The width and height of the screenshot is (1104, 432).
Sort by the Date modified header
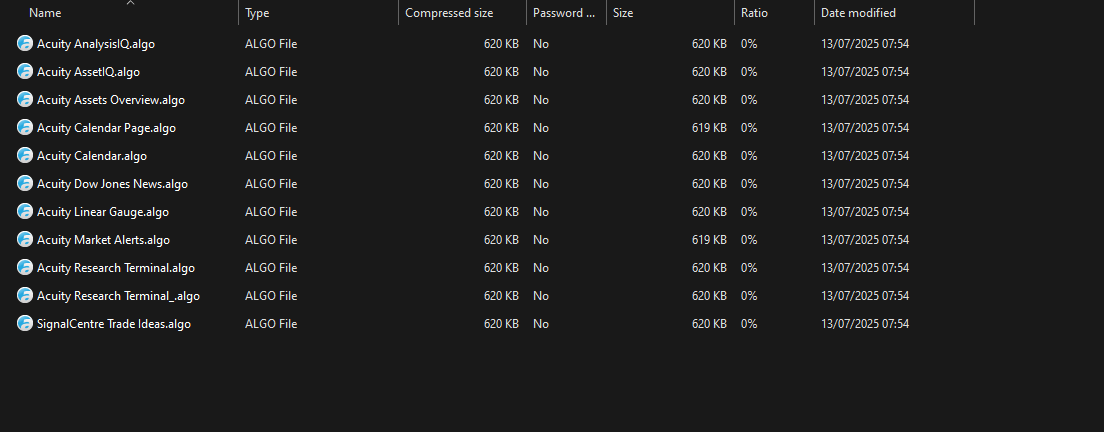pos(858,13)
